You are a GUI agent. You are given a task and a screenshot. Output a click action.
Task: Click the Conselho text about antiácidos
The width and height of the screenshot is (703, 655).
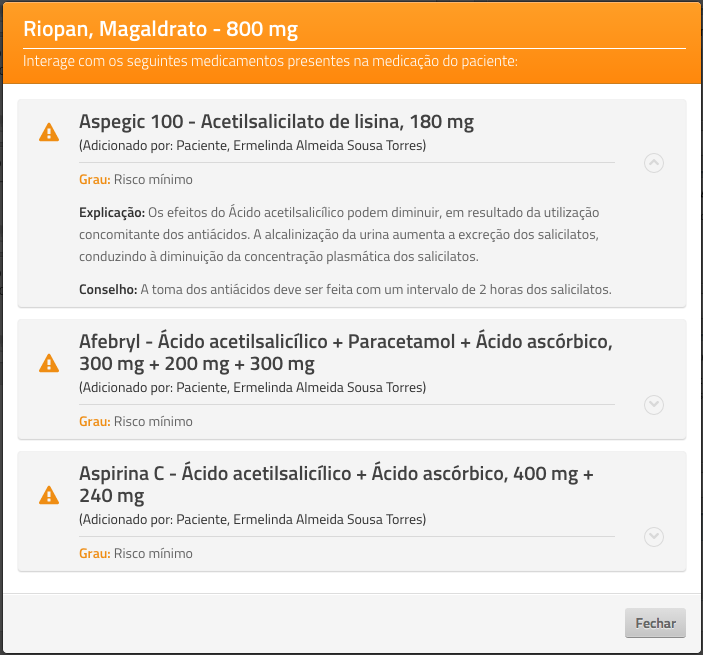pyautogui.click(x=345, y=290)
